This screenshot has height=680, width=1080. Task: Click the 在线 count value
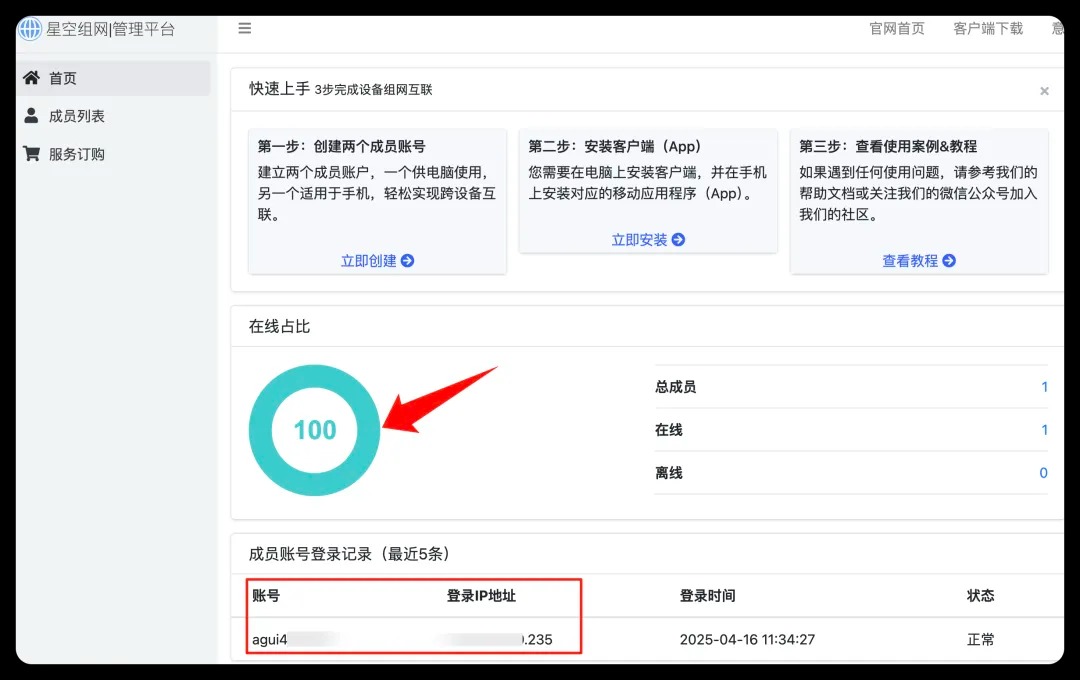1044,430
